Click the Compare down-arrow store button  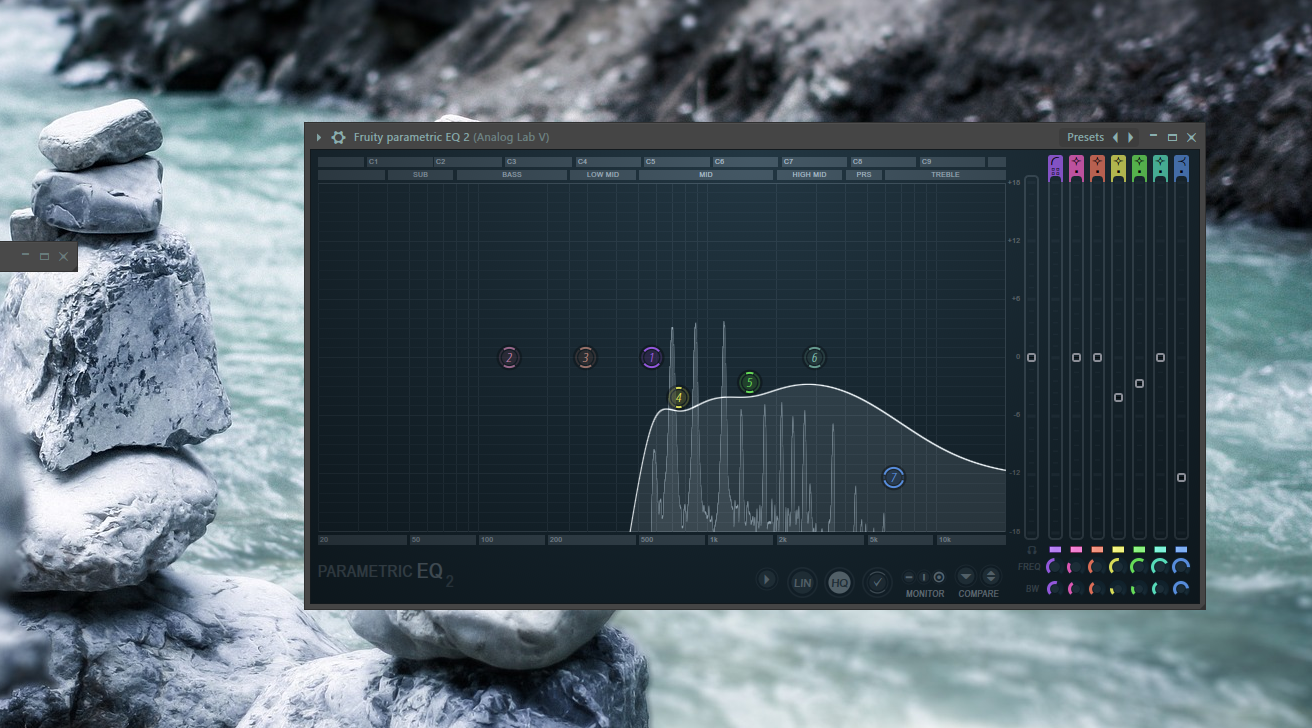[966, 576]
